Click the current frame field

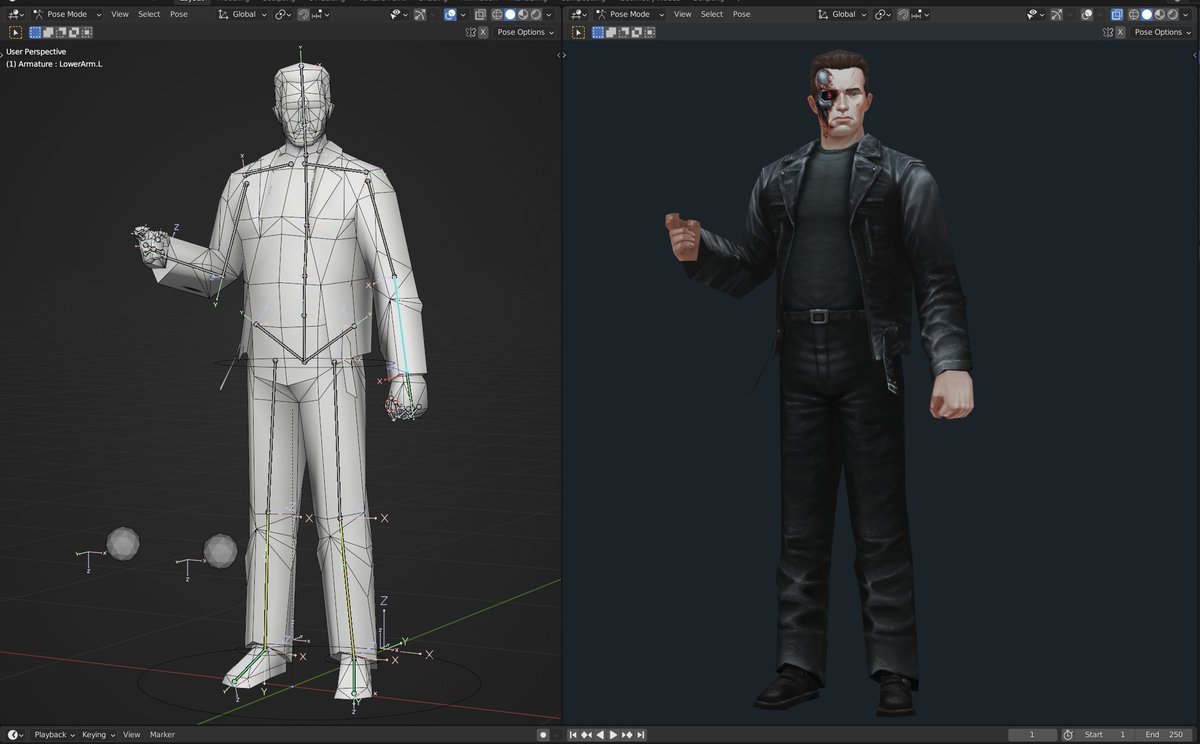point(1032,735)
